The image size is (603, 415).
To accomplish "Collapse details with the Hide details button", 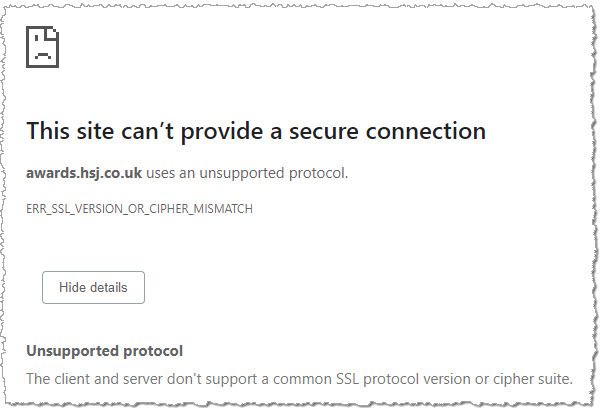I will tap(93, 287).
